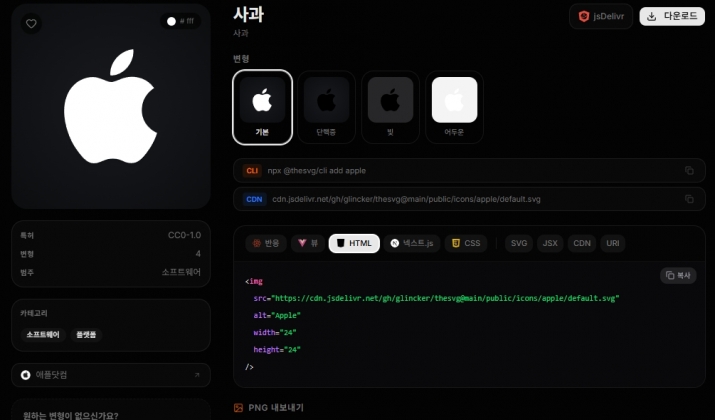
Task: Copy the CDN URL line
Action: (x=689, y=199)
